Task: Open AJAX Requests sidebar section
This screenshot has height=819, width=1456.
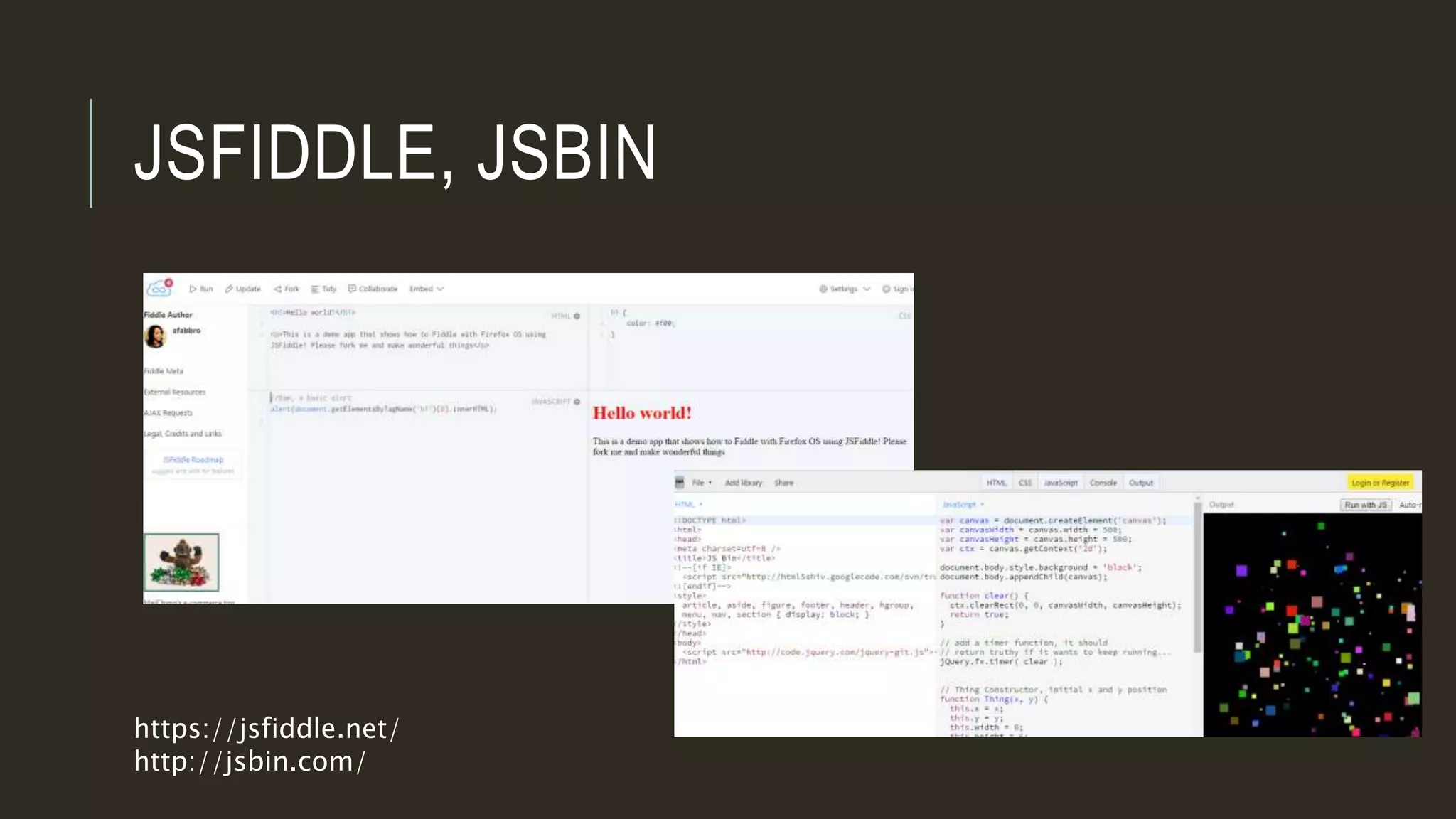Action: 168,413
